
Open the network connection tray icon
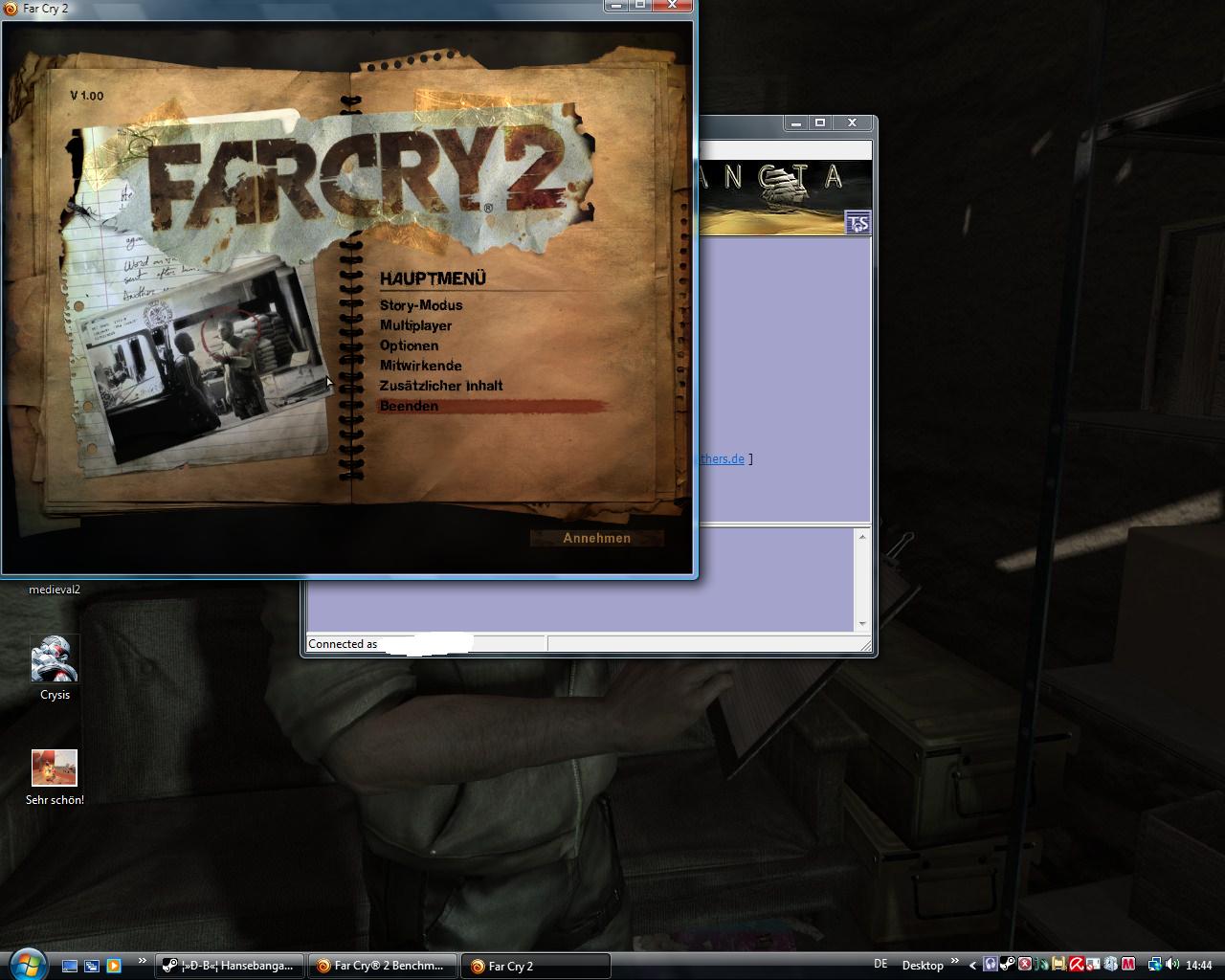(1155, 965)
